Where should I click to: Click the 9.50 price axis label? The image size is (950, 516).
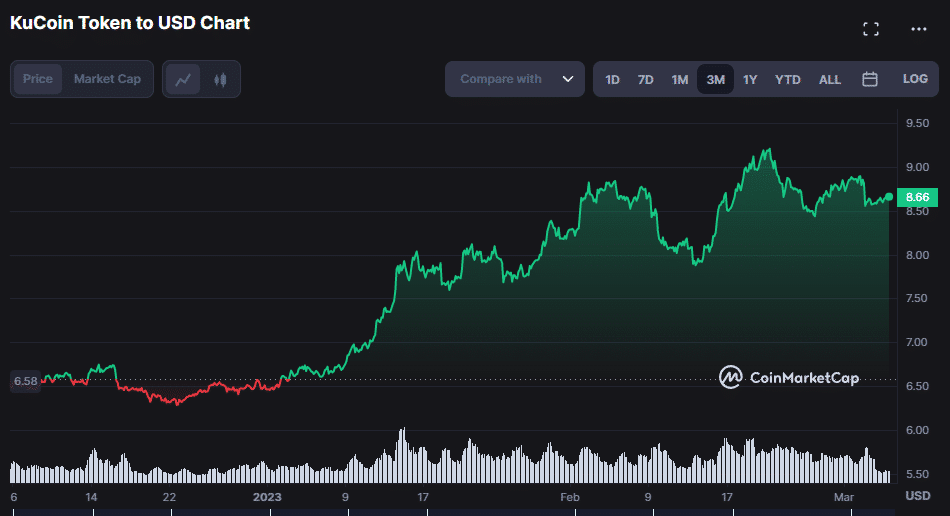(917, 124)
